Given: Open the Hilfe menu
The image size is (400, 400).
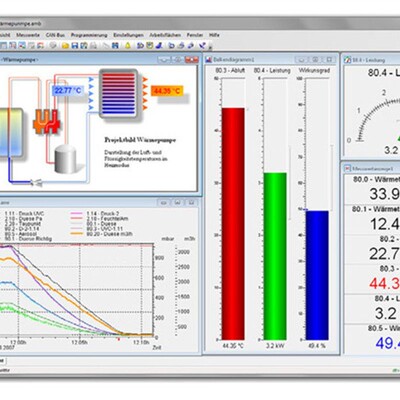Looking at the screenshot, I should (214, 35).
